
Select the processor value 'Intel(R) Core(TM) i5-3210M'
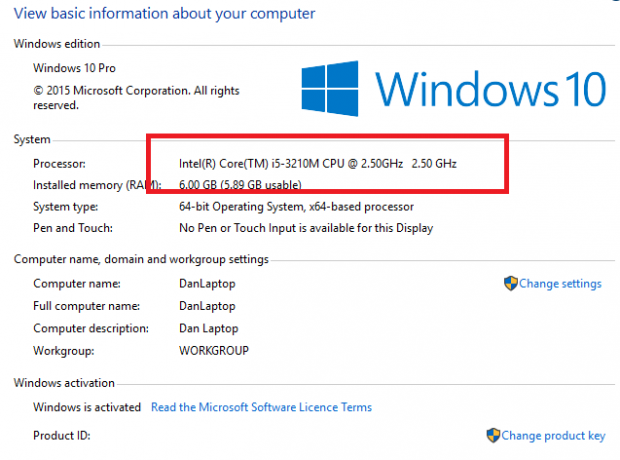click(318, 164)
